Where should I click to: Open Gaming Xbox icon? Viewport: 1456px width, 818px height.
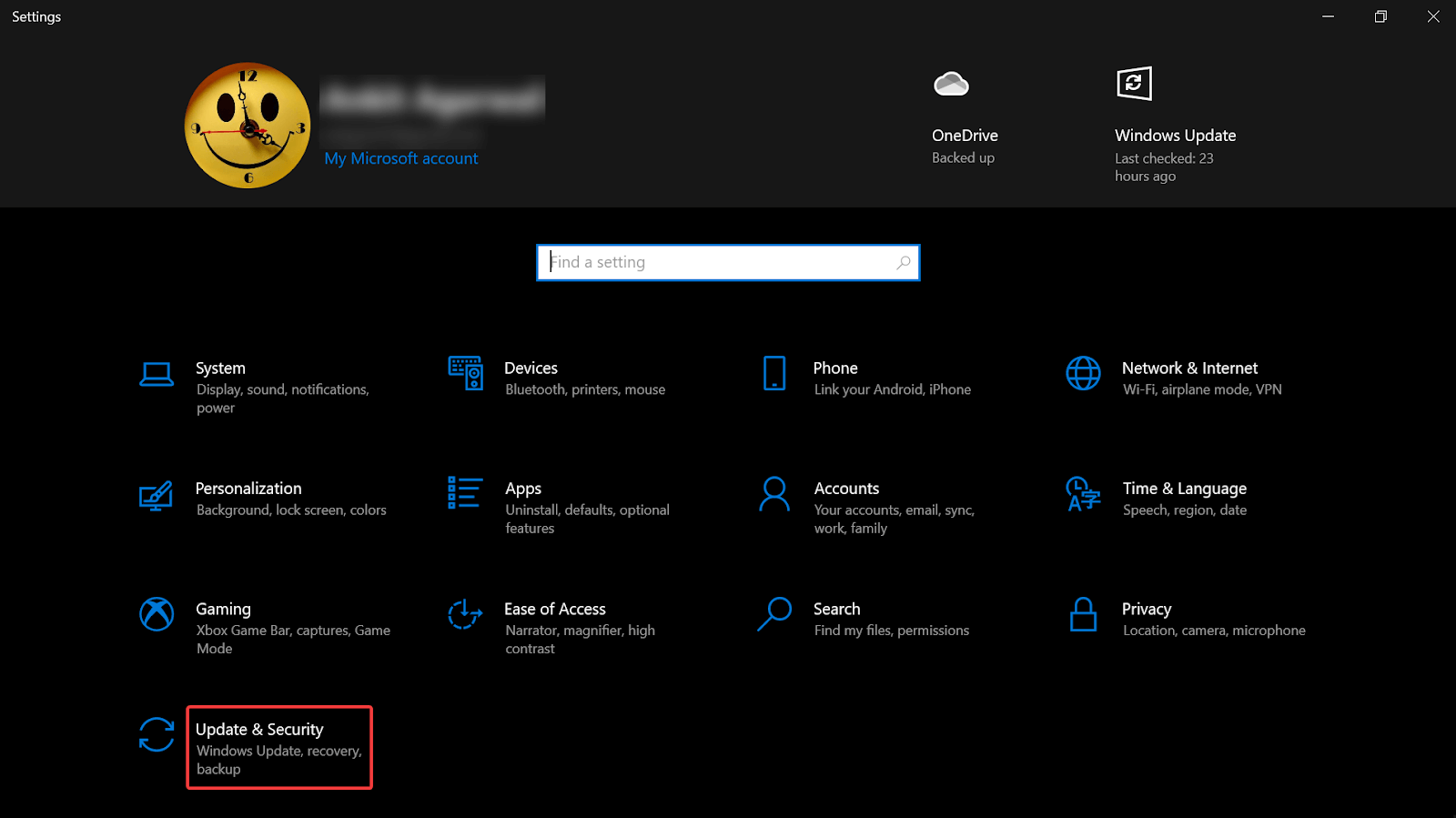coord(157,614)
